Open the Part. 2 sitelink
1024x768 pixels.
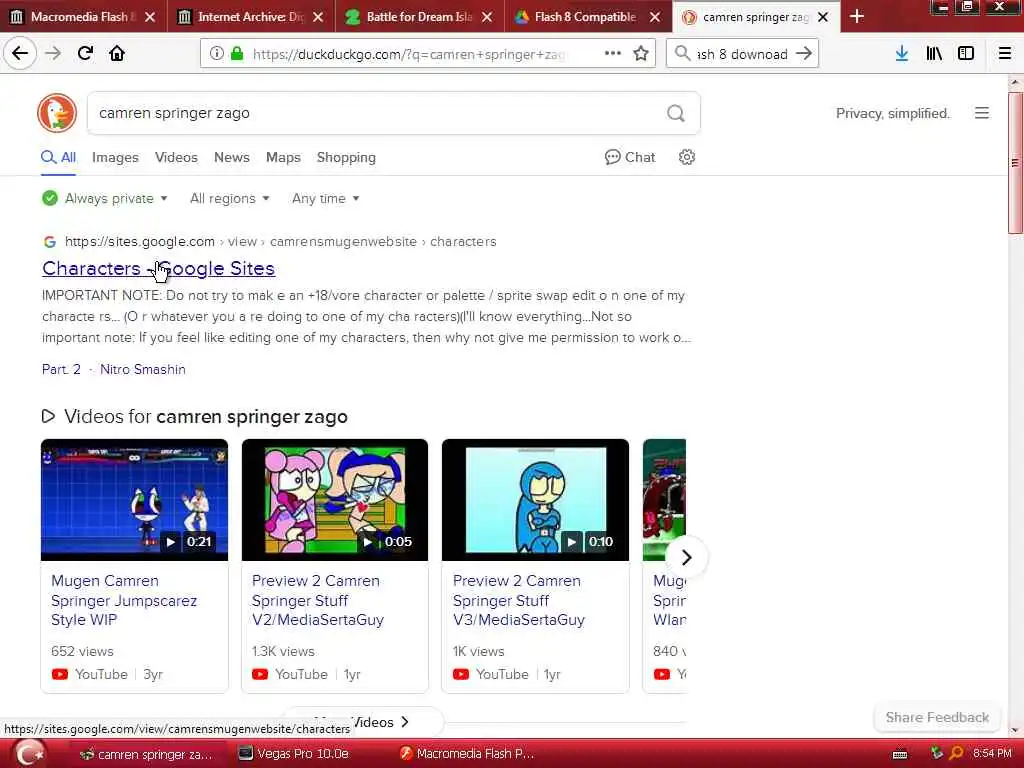click(x=61, y=370)
